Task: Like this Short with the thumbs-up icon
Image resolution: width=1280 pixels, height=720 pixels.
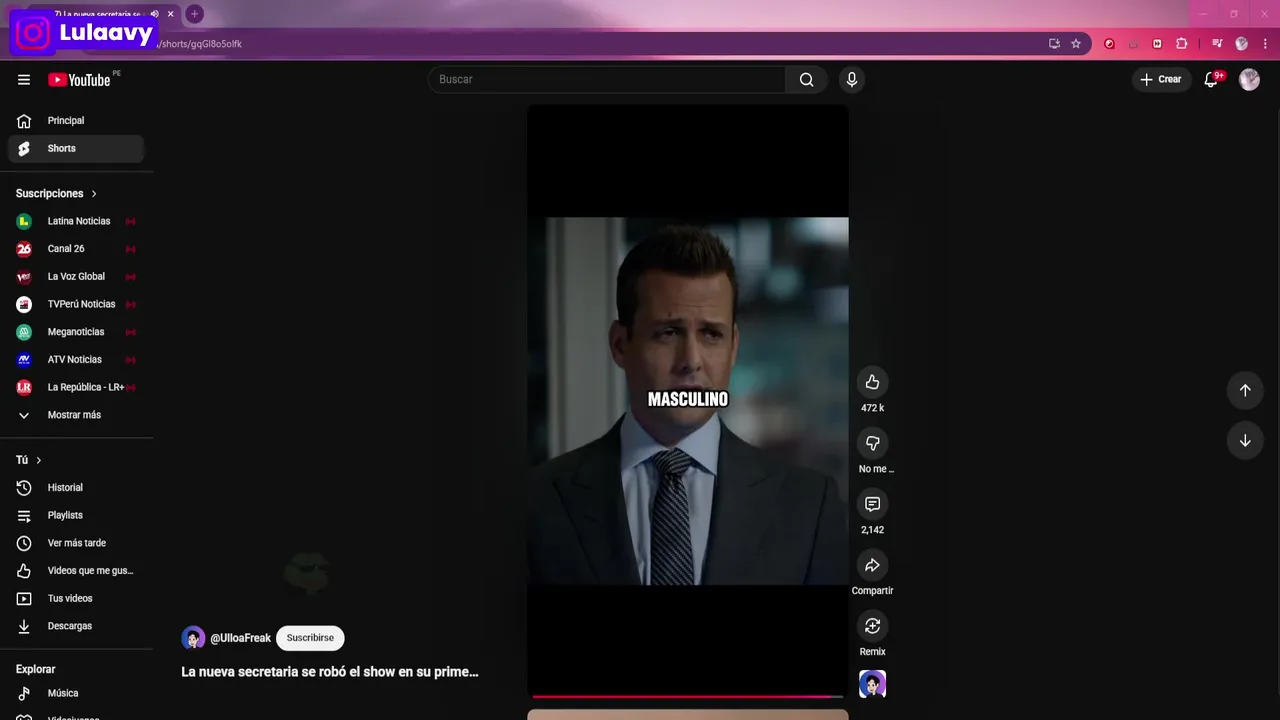Action: click(x=872, y=382)
